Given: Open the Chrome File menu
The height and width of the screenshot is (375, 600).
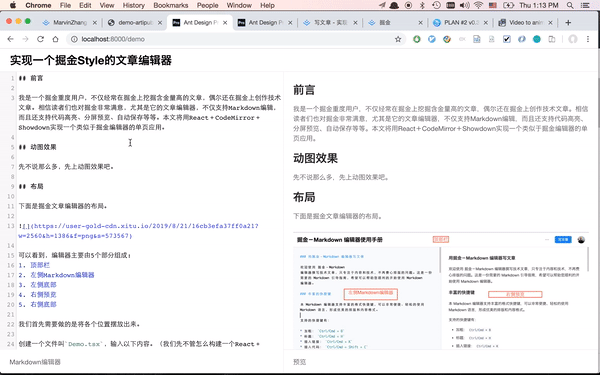Looking at the screenshot, I should pyautogui.click(x=65, y=5).
